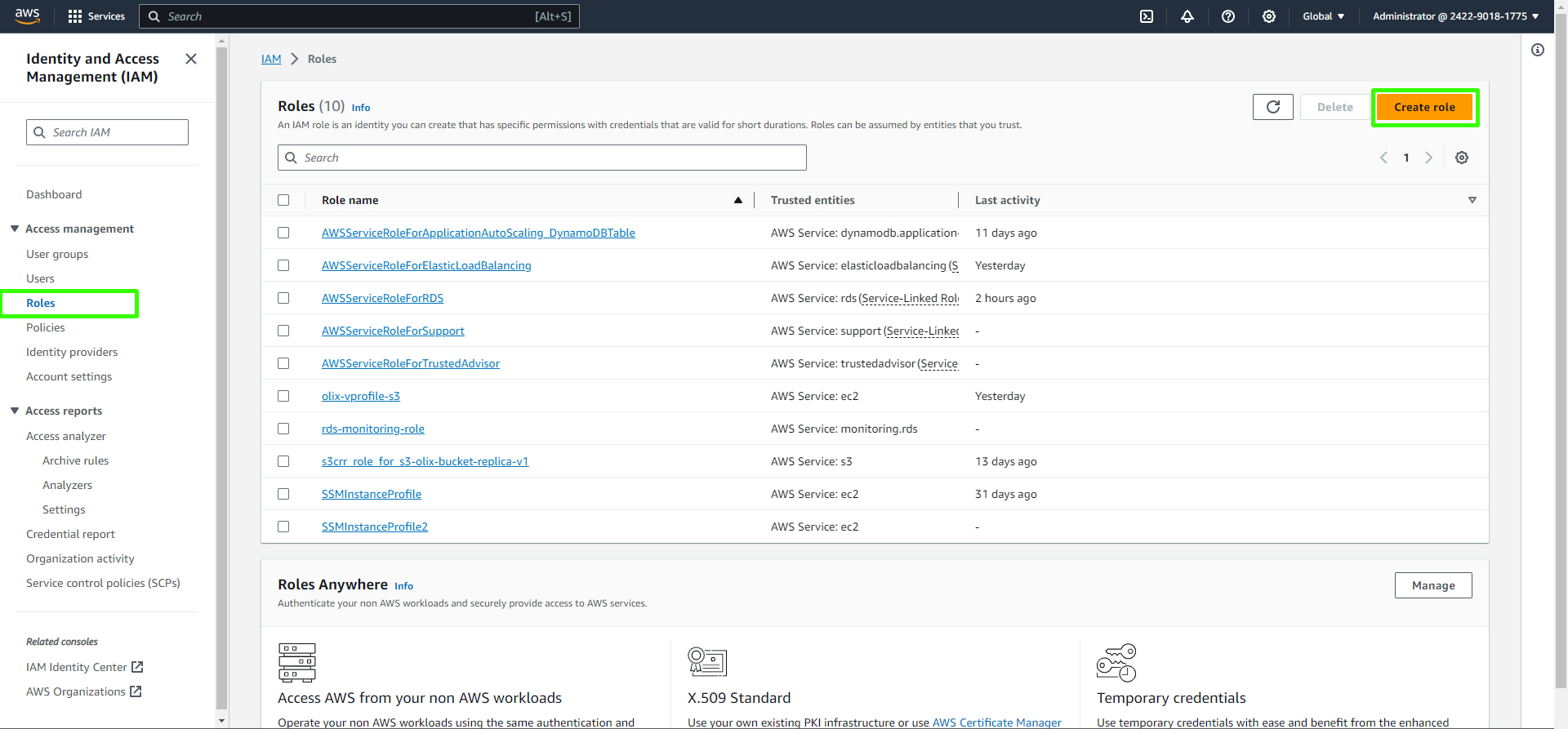Select the olix-vprofile-s3 checkbox
The width and height of the screenshot is (1568, 729).
pos(283,396)
